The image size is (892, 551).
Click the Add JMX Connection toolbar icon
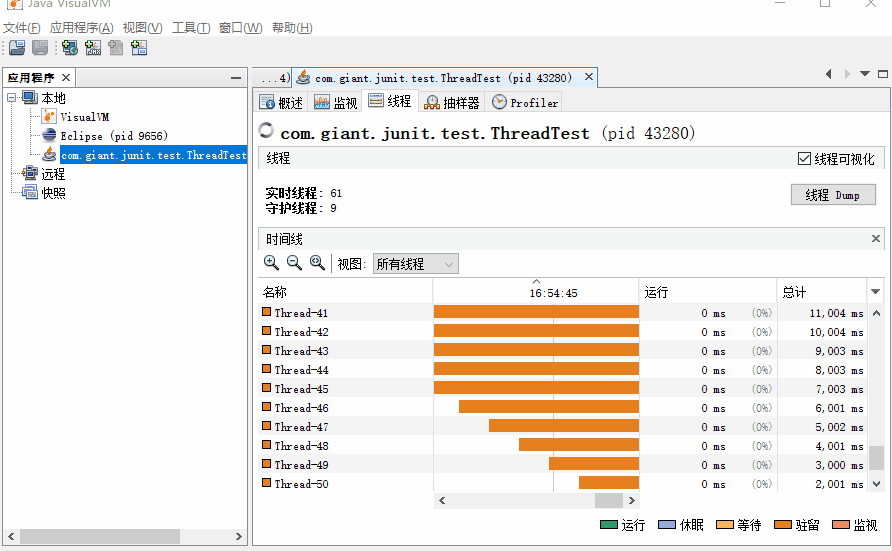[x=93, y=48]
